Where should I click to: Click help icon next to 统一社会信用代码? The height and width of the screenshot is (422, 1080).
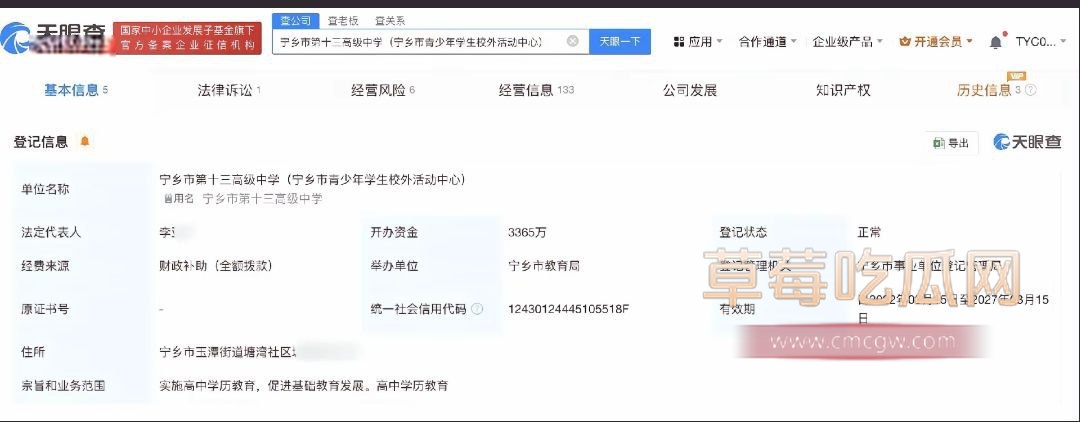pyautogui.click(x=477, y=309)
